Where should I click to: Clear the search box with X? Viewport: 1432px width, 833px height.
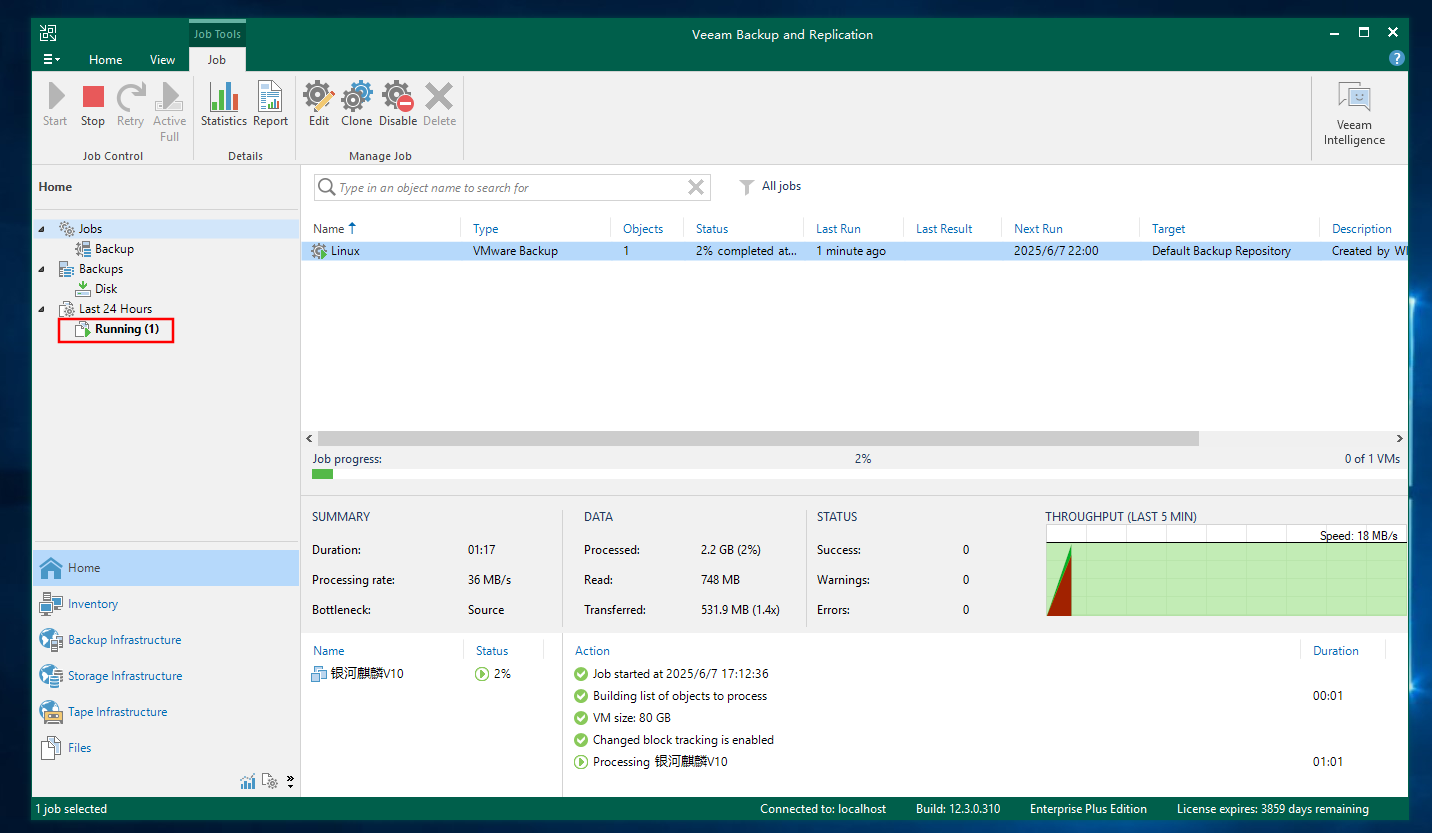696,188
